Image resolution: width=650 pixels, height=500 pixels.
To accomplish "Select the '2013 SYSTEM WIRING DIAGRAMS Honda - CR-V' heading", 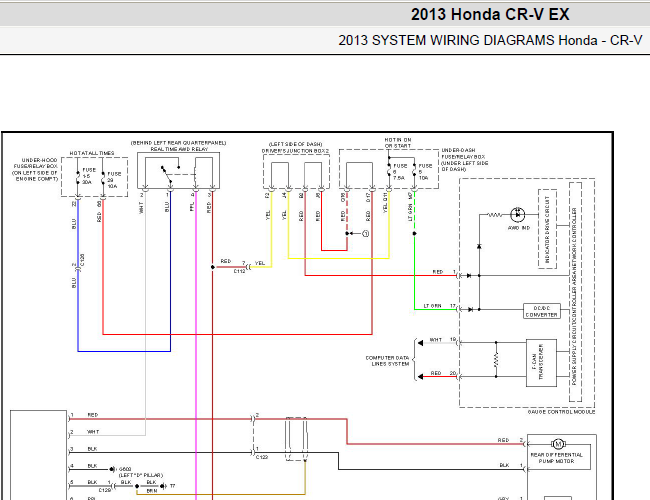I will (490, 40).
